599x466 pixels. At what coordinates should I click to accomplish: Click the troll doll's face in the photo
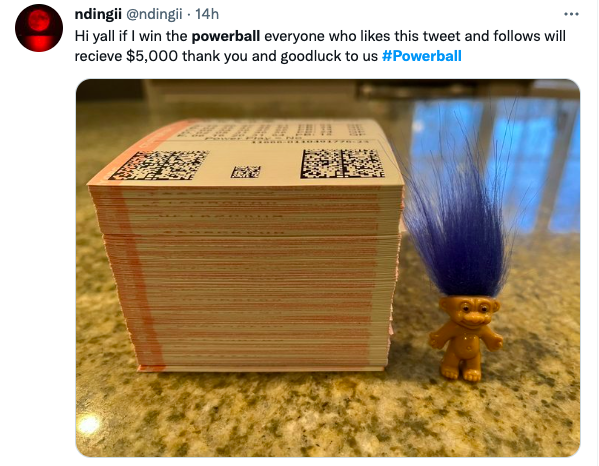pos(469,310)
